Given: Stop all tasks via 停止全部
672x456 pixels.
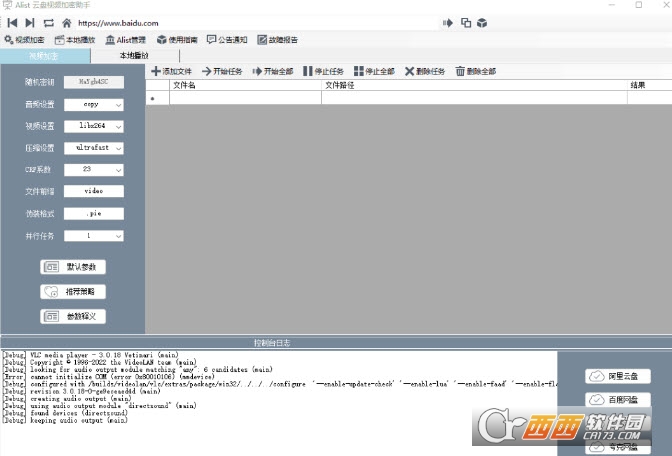Looking at the screenshot, I should click(374, 71).
